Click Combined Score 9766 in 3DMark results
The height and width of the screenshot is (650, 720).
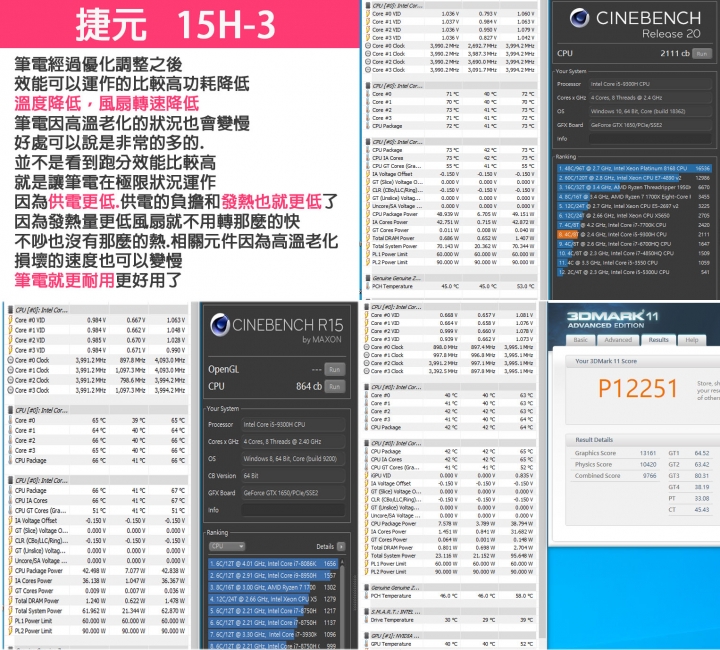(615, 476)
